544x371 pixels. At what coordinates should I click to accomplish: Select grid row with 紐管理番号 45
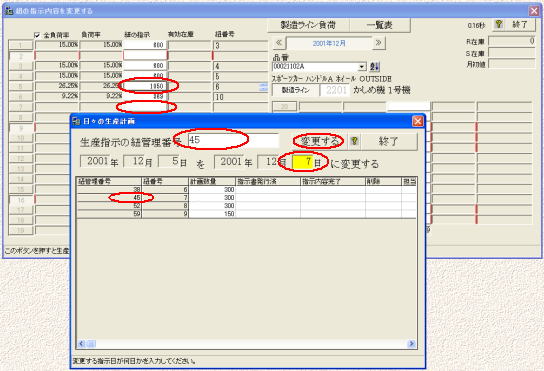coord(246,197)
